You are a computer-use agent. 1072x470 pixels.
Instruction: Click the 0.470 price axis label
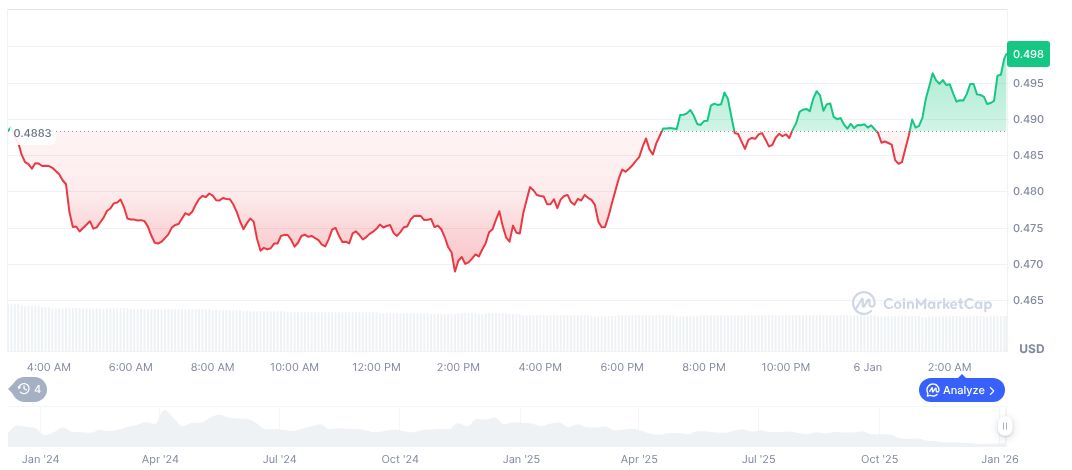[1028, 264]
